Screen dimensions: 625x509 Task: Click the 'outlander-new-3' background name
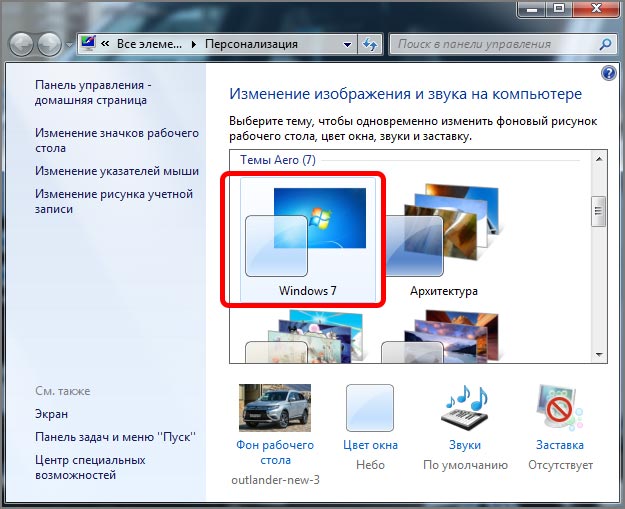[x=275, y=480]
